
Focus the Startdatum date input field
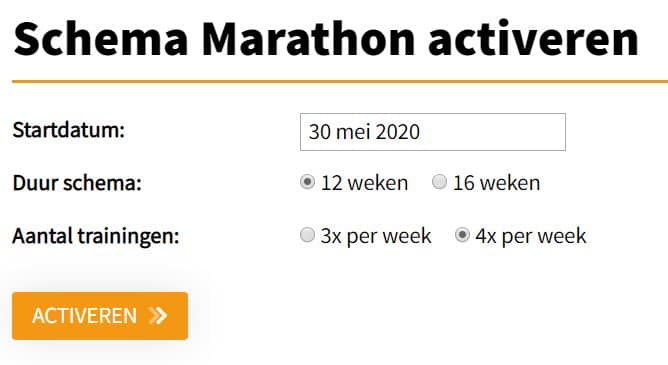click(x=433, y=132)
